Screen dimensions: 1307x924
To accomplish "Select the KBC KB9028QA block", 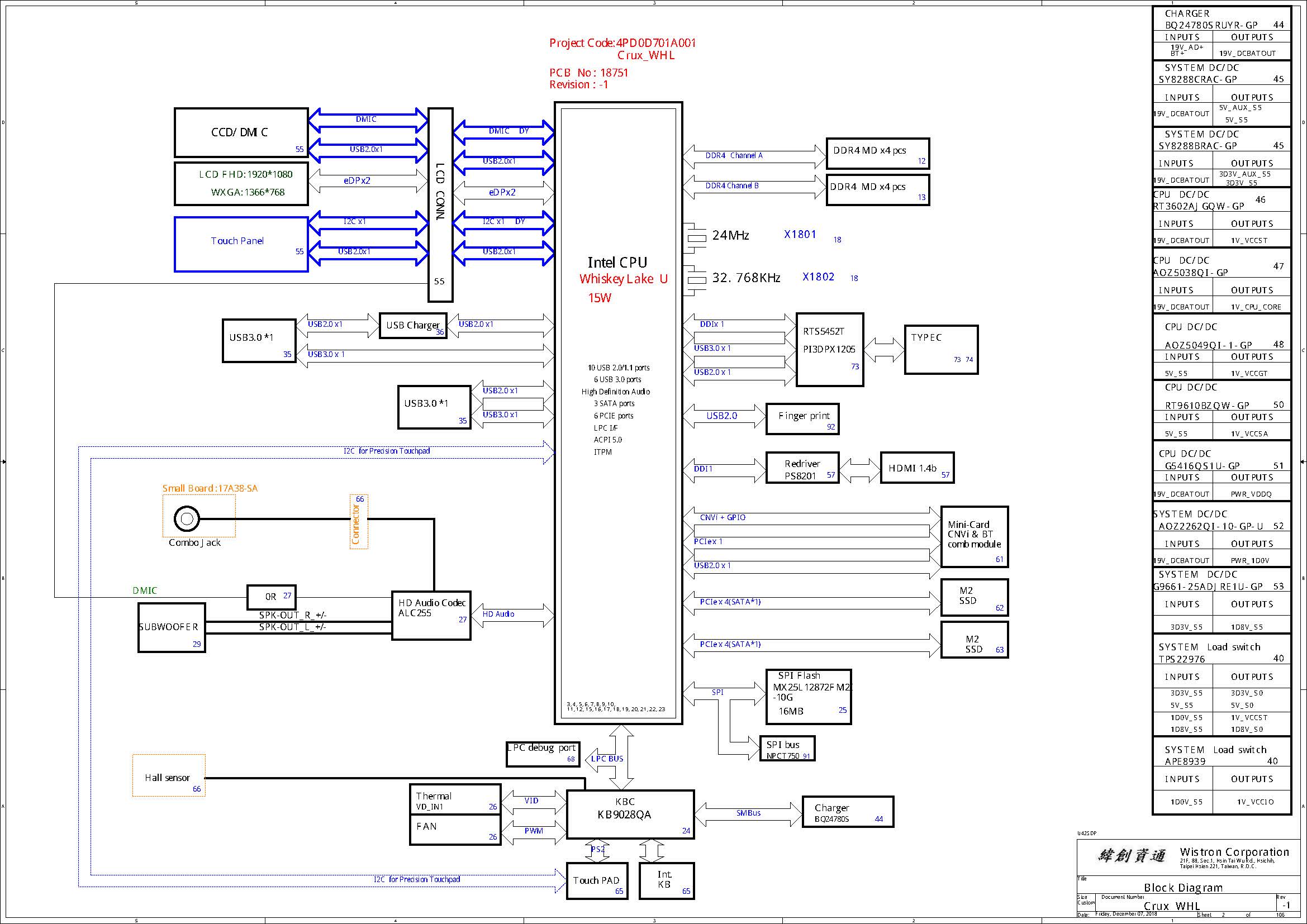I will tap(630, 814).
